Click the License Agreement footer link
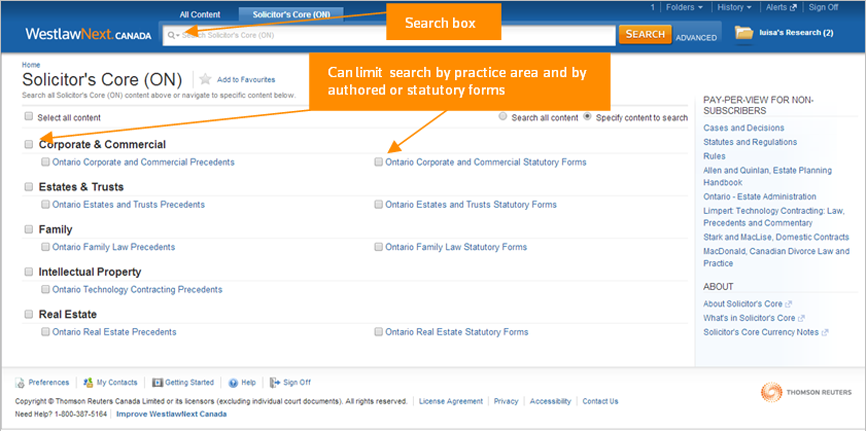The image size is (866, 431). (451, 401)
